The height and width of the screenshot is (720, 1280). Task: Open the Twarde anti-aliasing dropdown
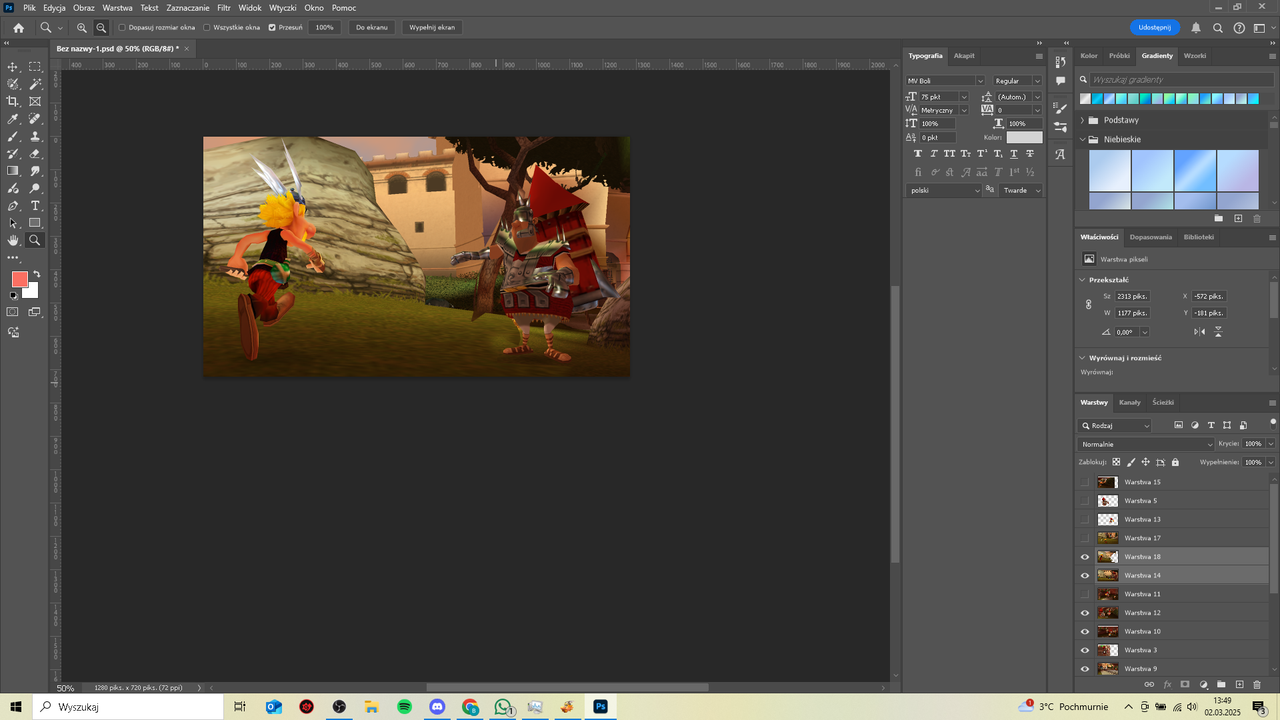coord(1022,190)
